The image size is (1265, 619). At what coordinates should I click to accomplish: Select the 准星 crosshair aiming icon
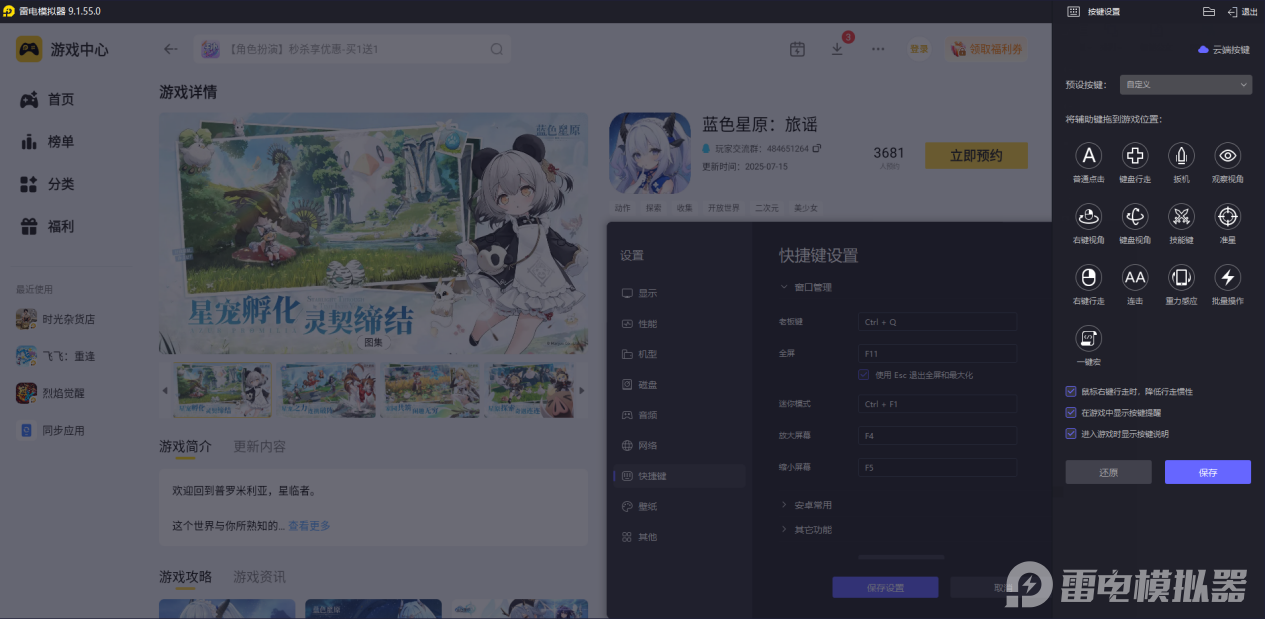click(1227, 218)
